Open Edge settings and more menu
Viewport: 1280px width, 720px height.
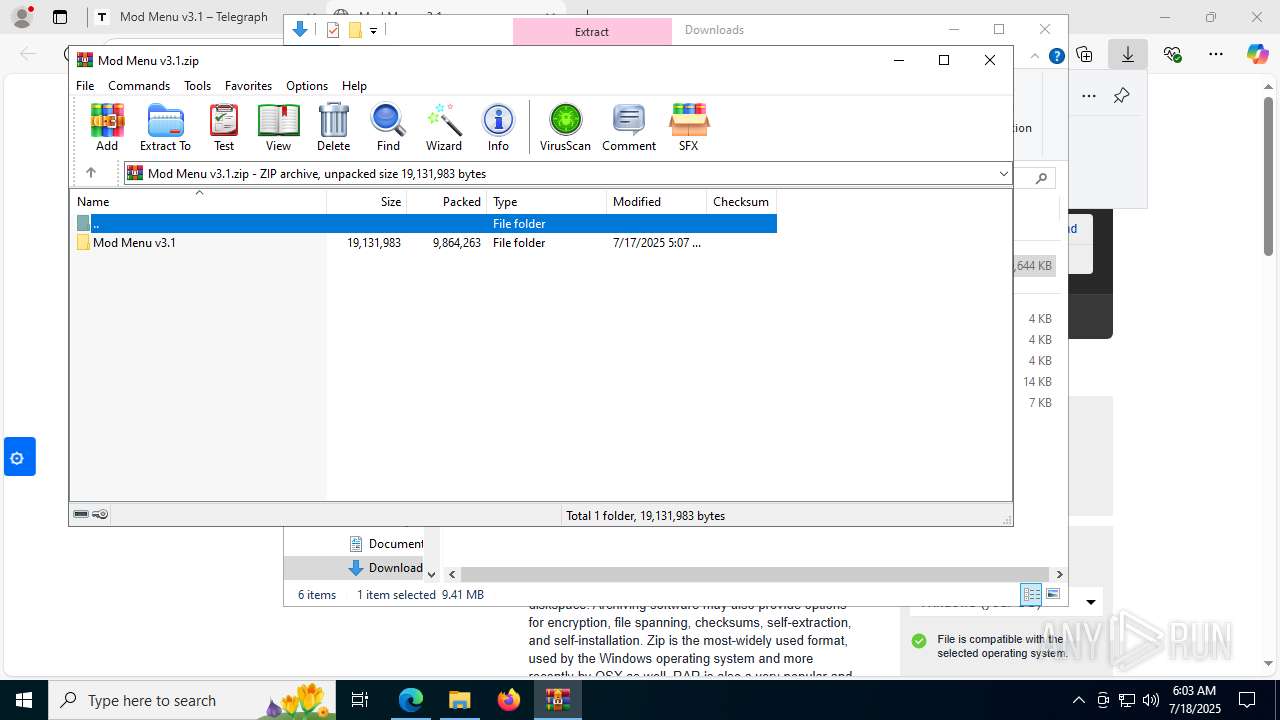pyautogui.click(x=1216, y=54)
